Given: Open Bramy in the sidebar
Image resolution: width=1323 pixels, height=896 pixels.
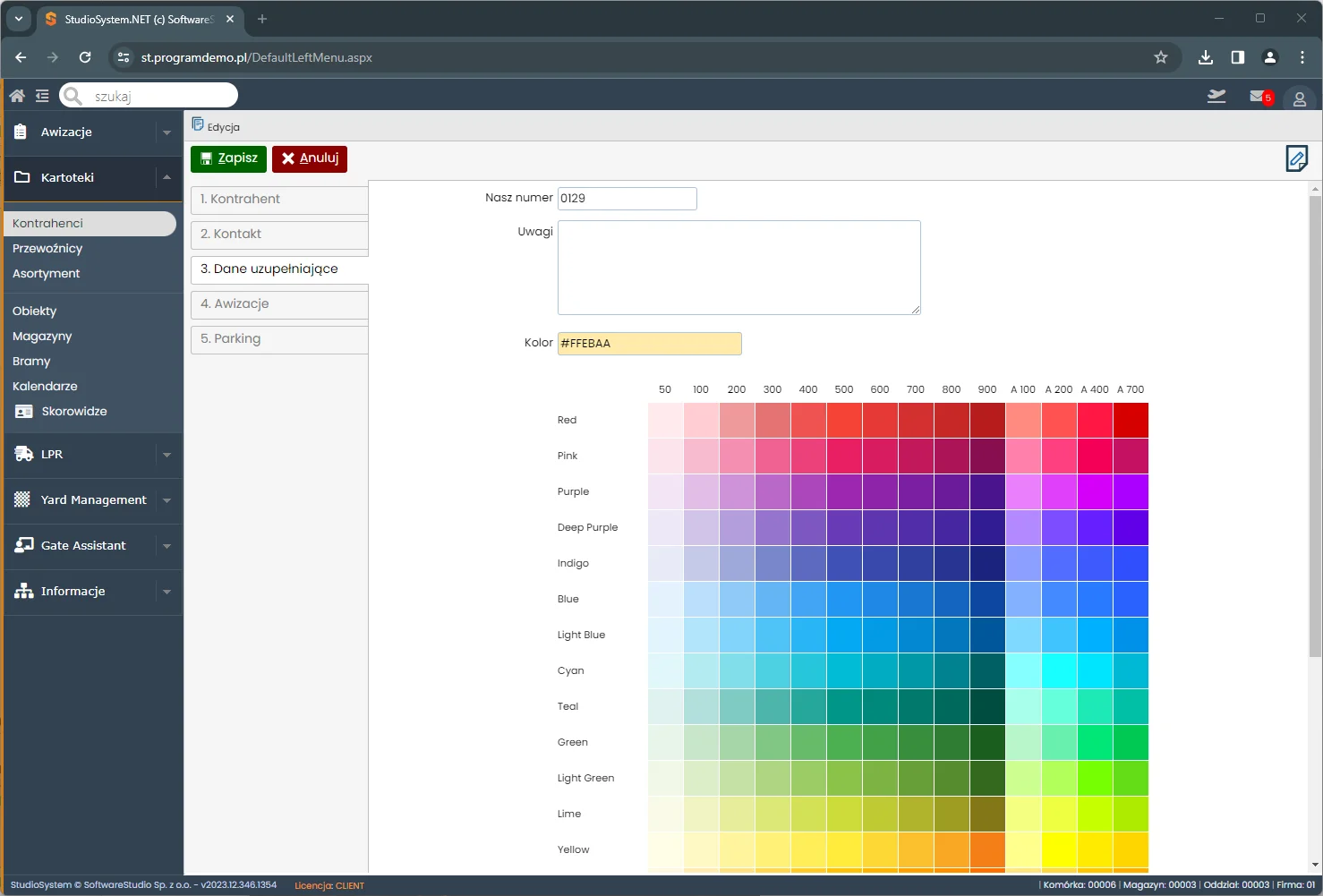Looking at the screenshot, I should [x=31, y=362].
